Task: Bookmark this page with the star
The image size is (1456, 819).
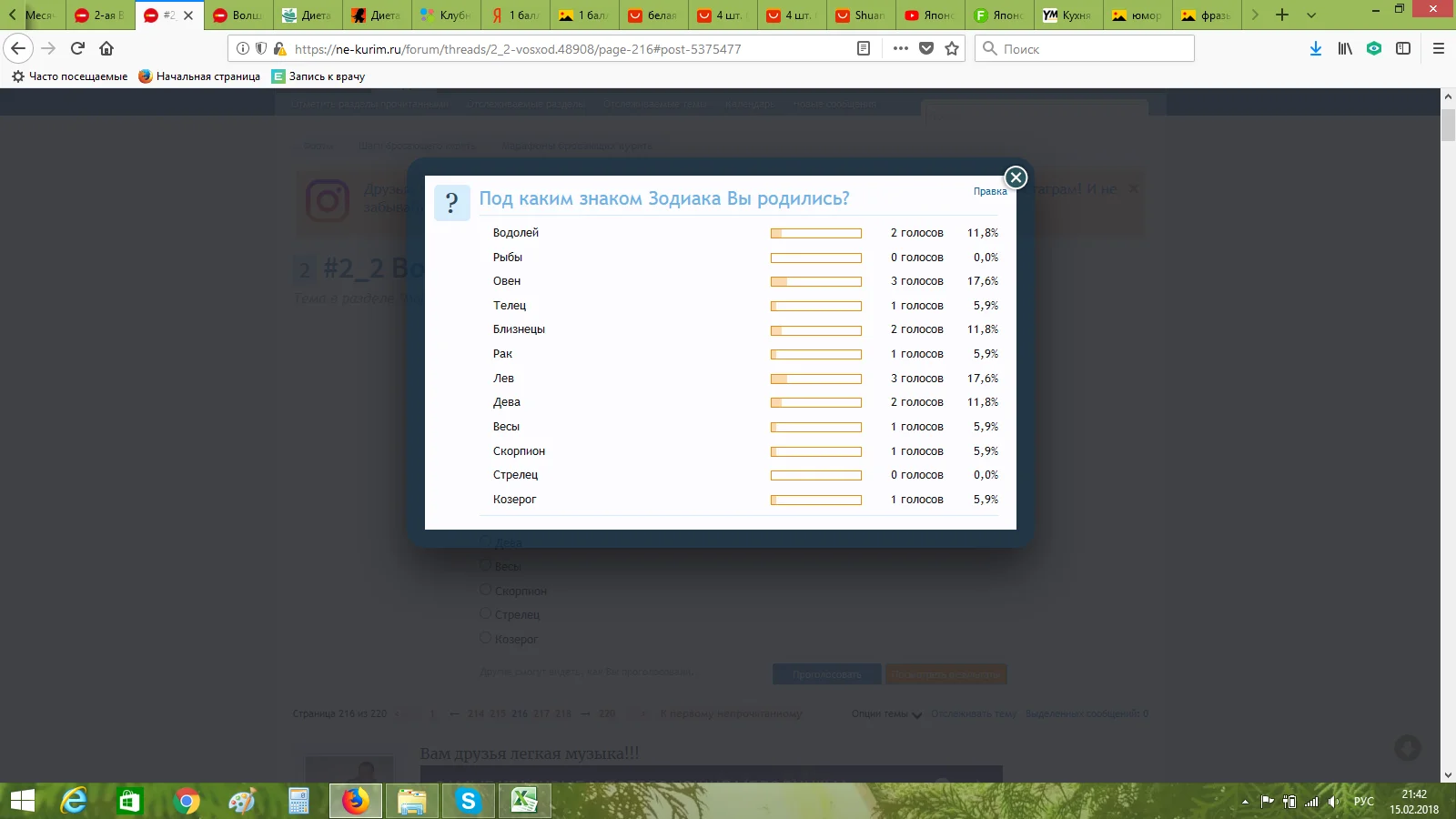Action: click(952, 48)
